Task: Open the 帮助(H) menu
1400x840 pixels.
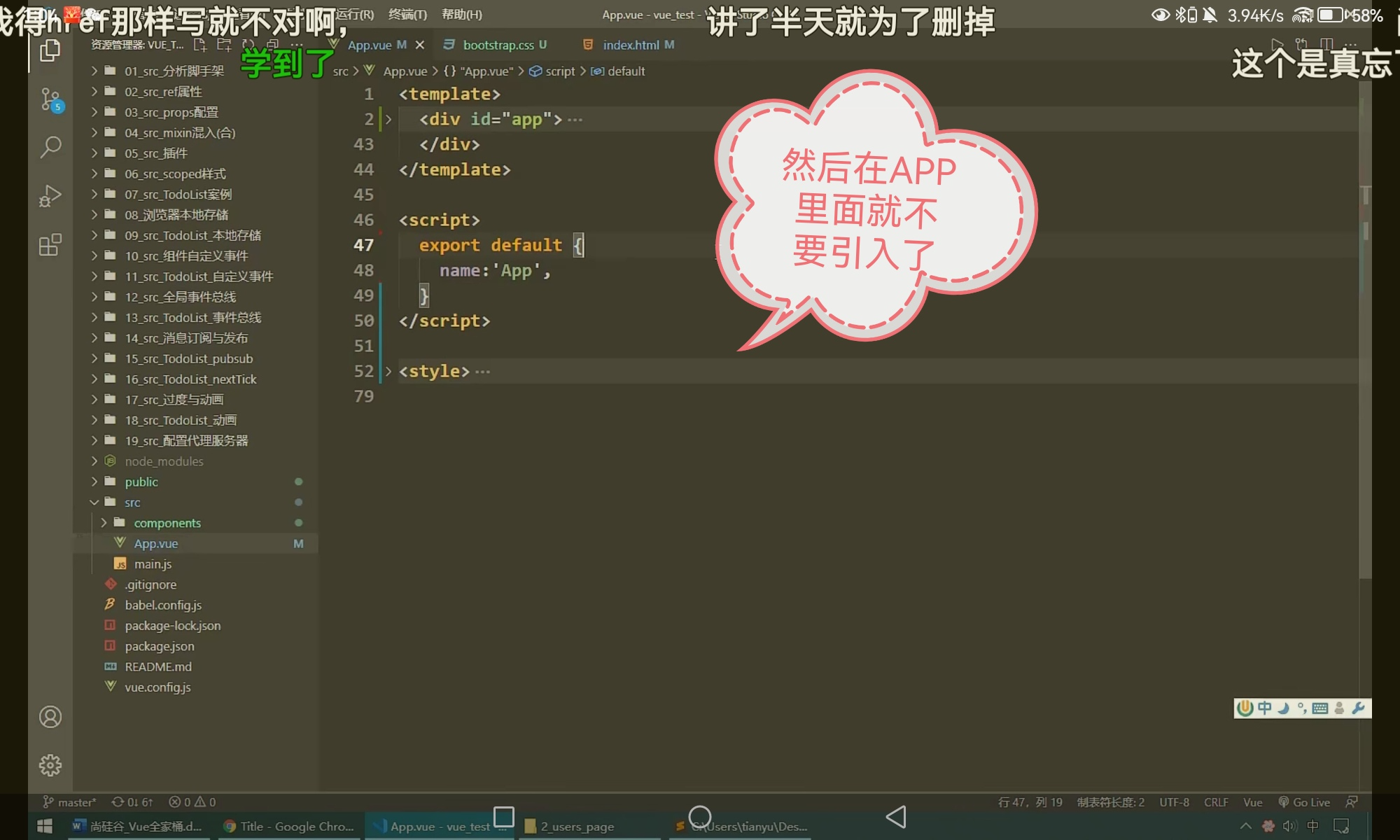Action: pyautogui.click(x=461, y=14)
